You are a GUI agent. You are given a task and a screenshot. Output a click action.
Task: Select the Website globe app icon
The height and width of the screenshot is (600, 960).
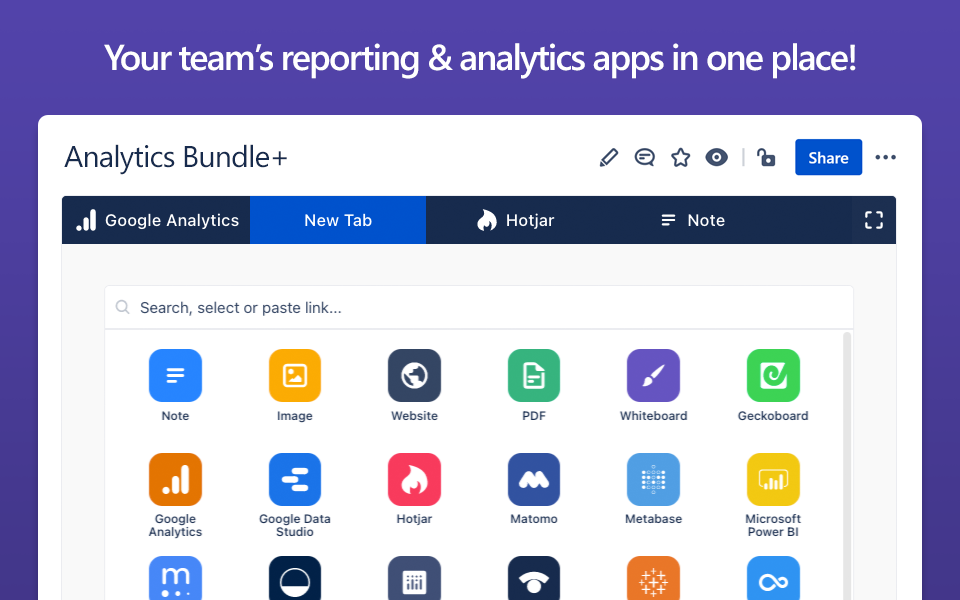(x=414, y=375)
